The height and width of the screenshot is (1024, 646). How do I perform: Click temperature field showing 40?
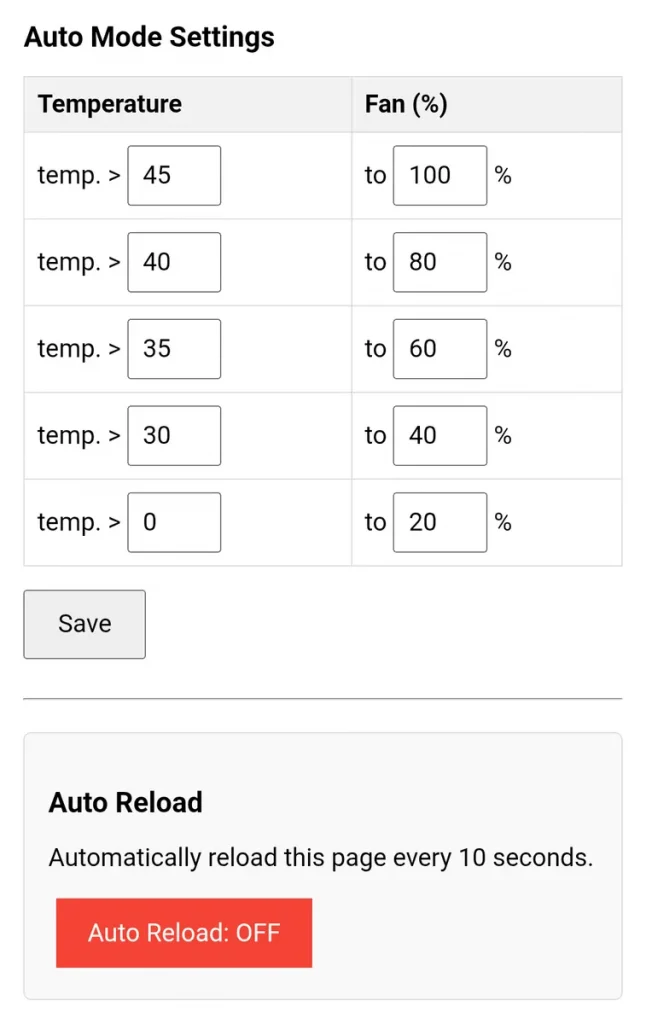tap(174, 262)
